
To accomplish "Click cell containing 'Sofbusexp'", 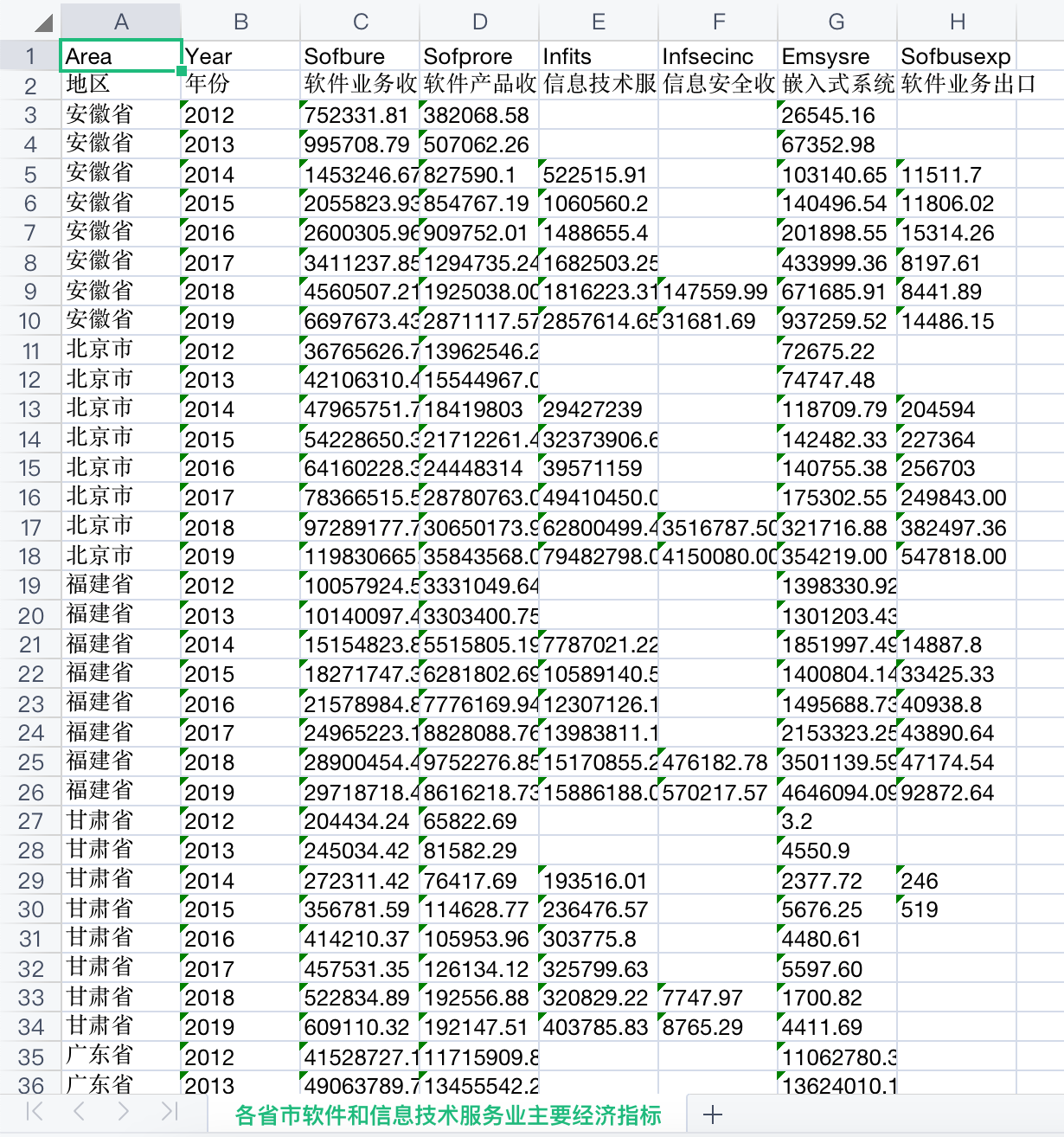I will click(957, 56).
